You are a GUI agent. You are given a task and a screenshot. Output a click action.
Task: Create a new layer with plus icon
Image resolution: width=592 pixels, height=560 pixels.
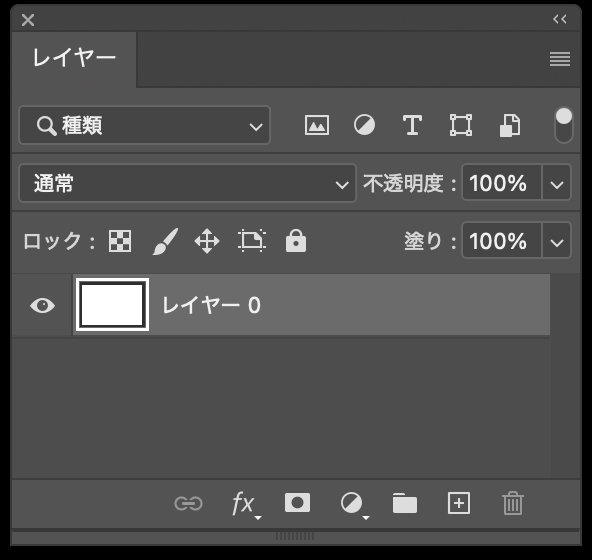(x=459, y=503)
